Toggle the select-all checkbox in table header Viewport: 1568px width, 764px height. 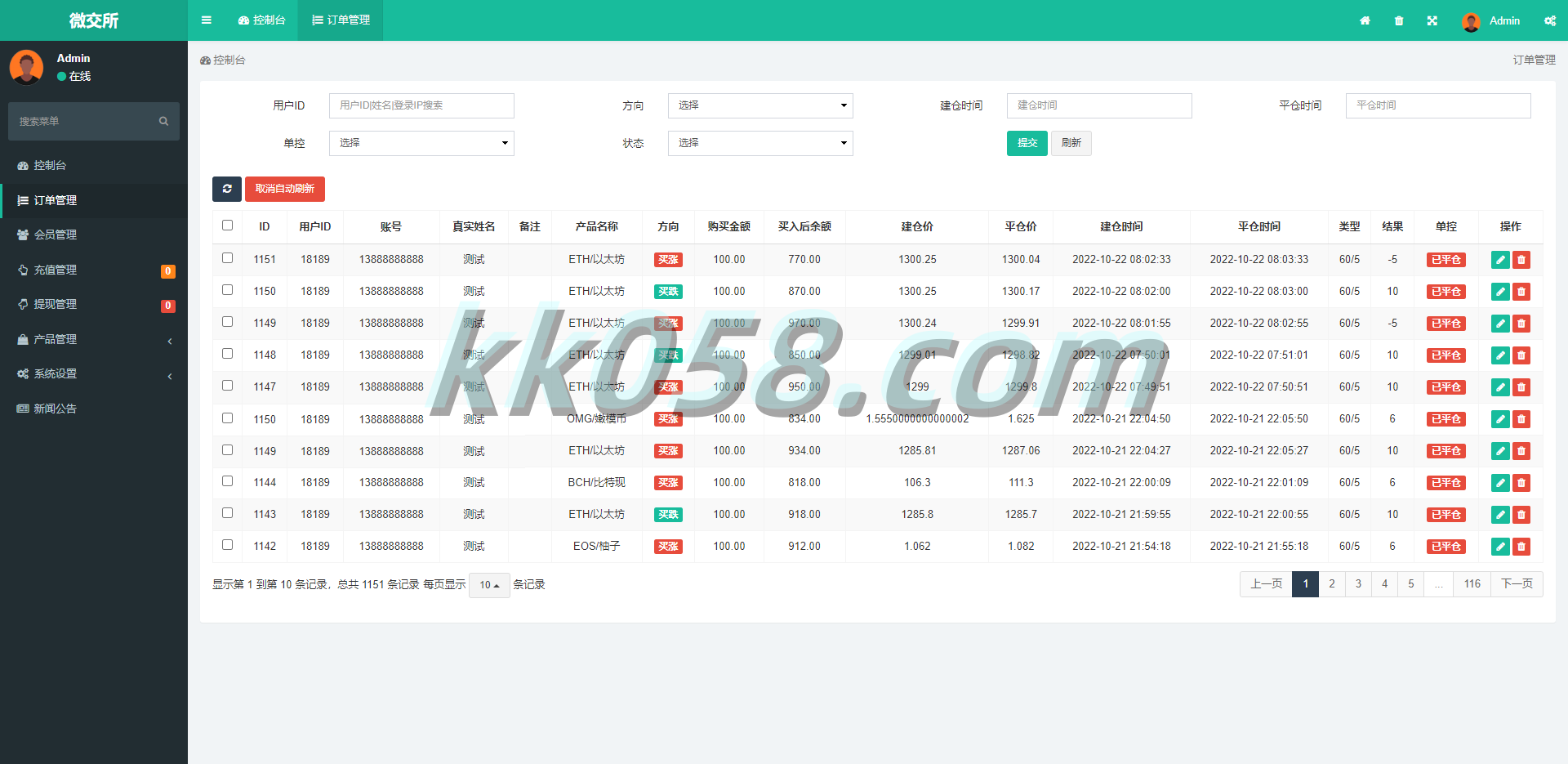pos(228,226)
